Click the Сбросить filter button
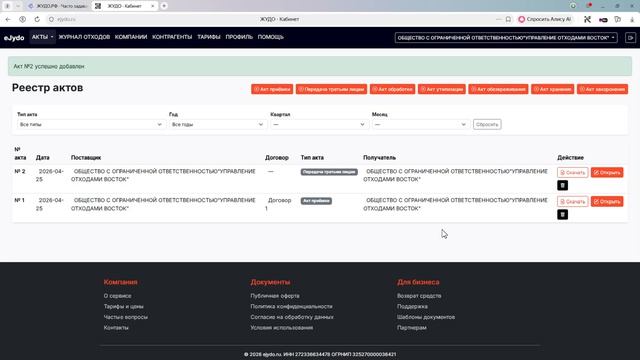The height and width of the screenshot is (360, 640). (x=487, y=124)
